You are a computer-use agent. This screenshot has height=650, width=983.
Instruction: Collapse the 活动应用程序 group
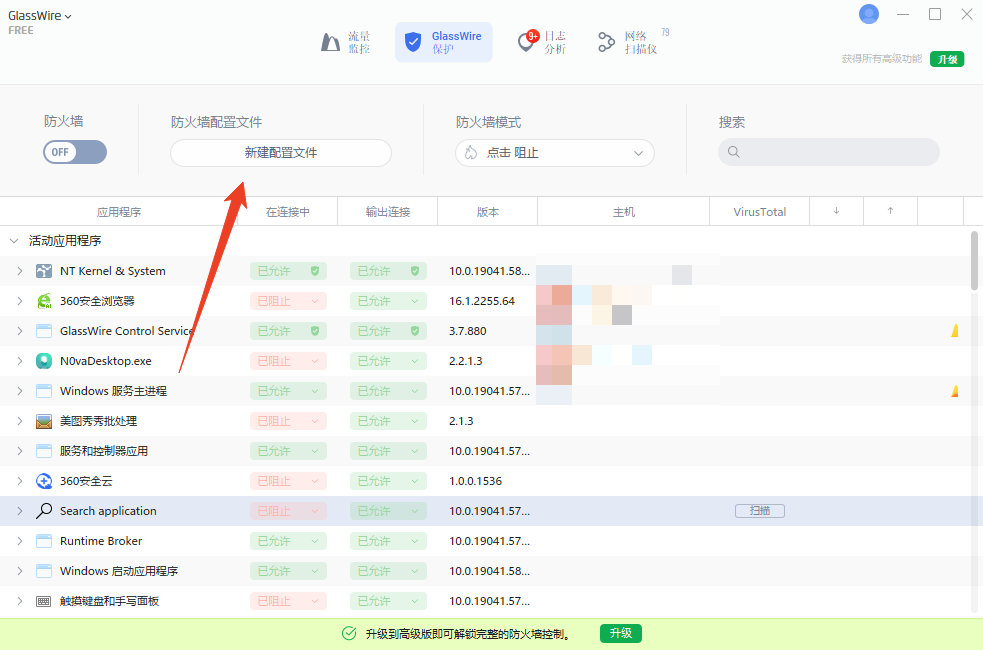click(x=14, y=241)
